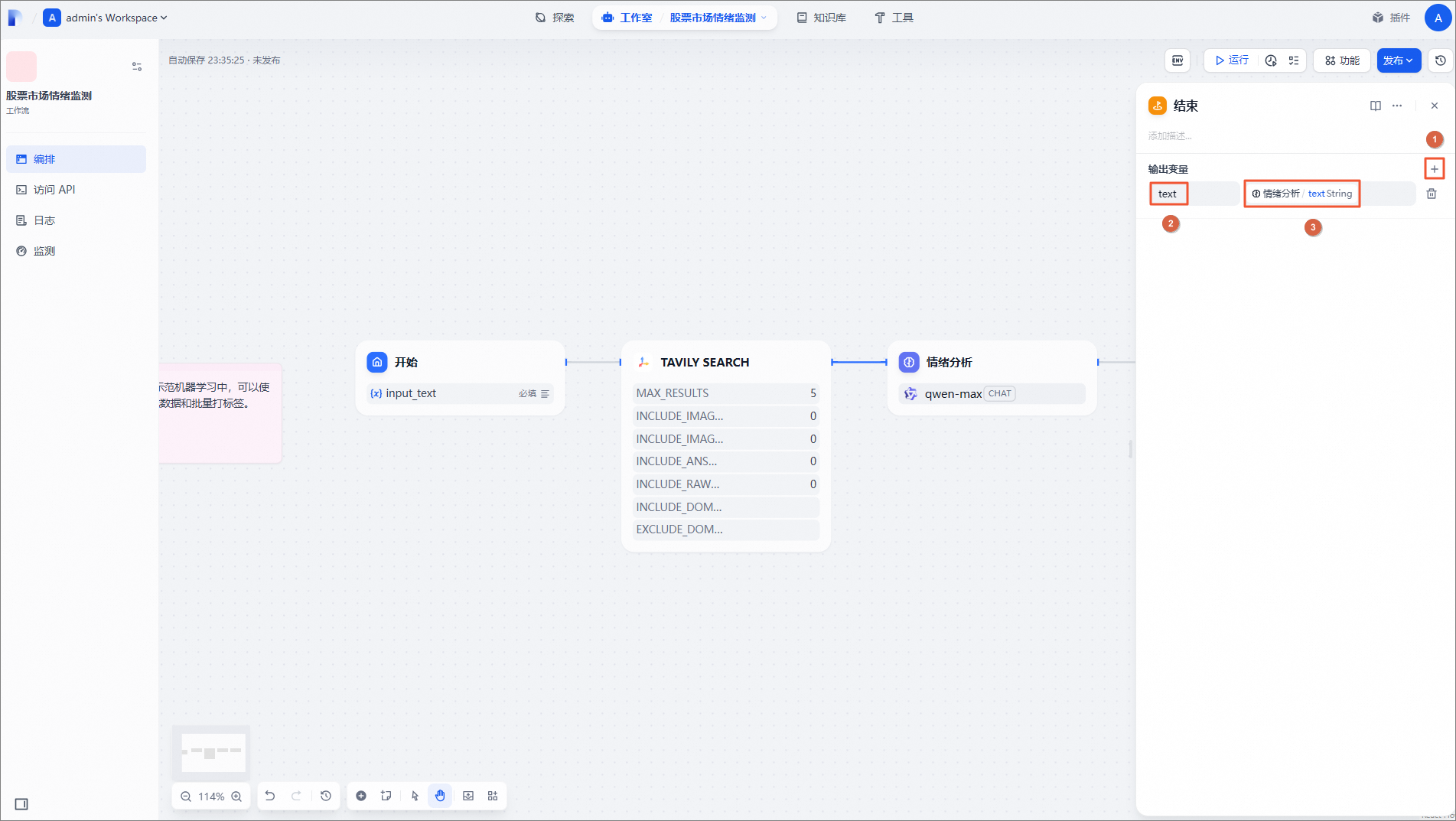The width and height of the screenshot is (1456, 821).
Task: Run the workflow with 运行 button
Action: [x=1232, y=60]
